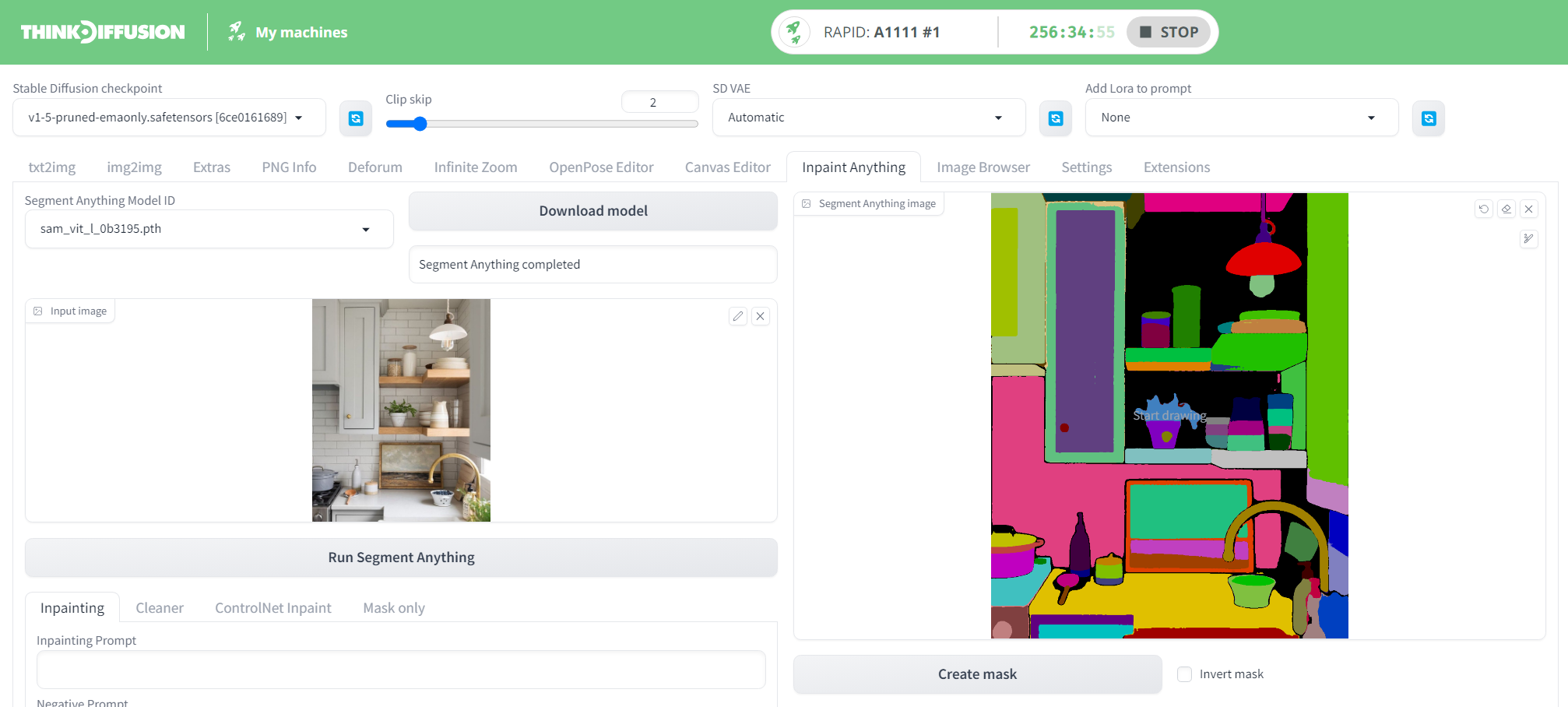Click Run Segment Anything button
Viewport: 1568px width, 707px height.
401,558
